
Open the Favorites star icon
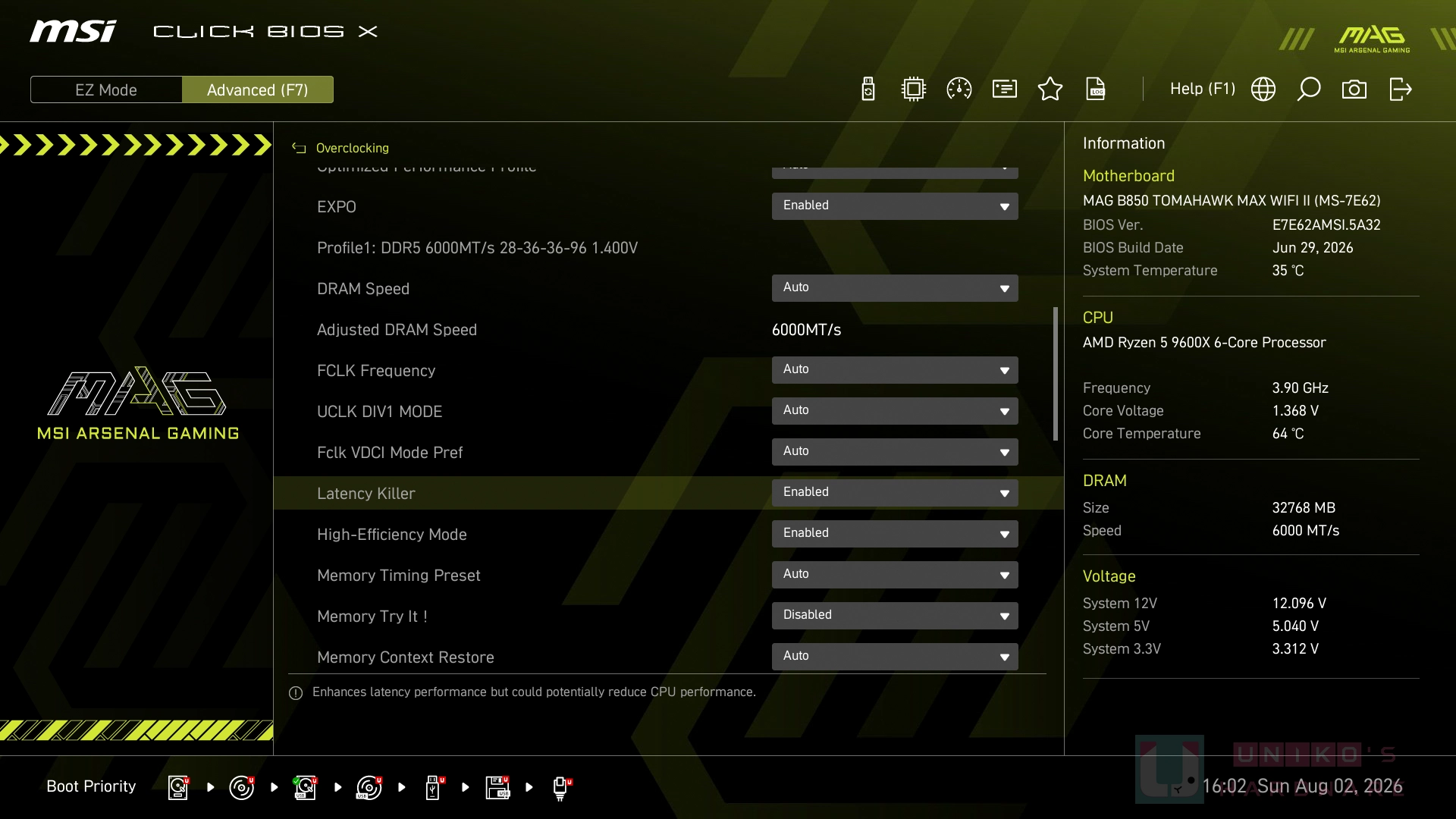pyautogui.click(x=1050, y=89)
